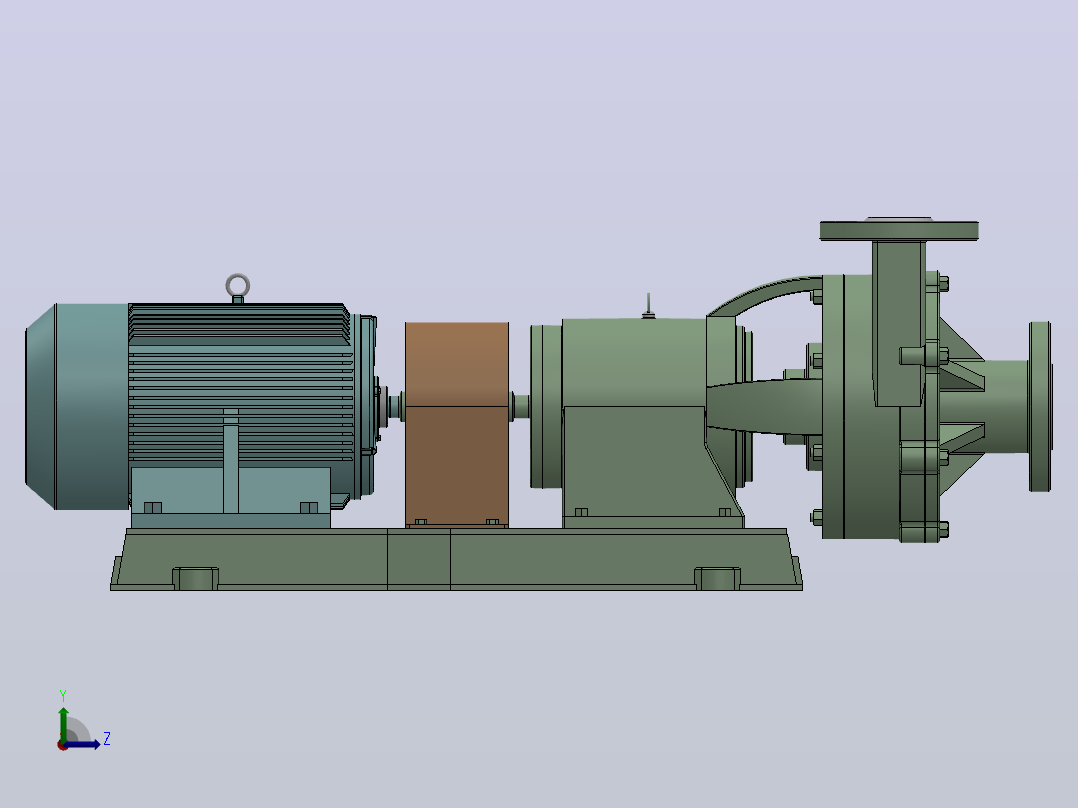Click the red origin point of triad
1078x808 pixels.
click(x=63, y=745)
